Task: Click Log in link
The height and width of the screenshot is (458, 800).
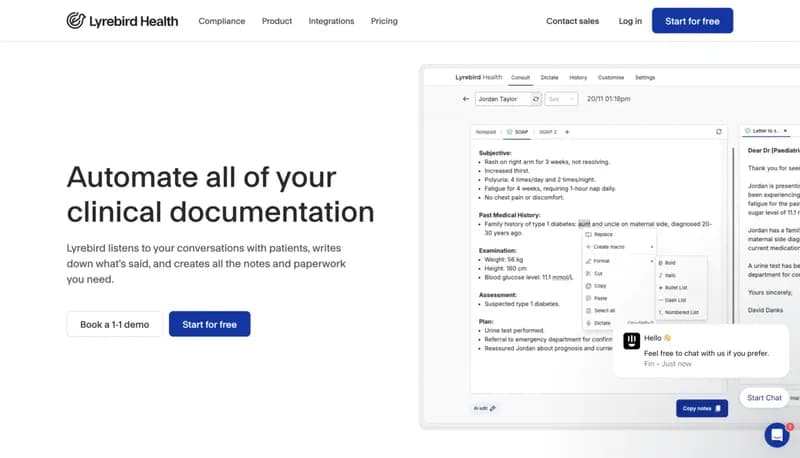Action: click(x=630, y=21)
